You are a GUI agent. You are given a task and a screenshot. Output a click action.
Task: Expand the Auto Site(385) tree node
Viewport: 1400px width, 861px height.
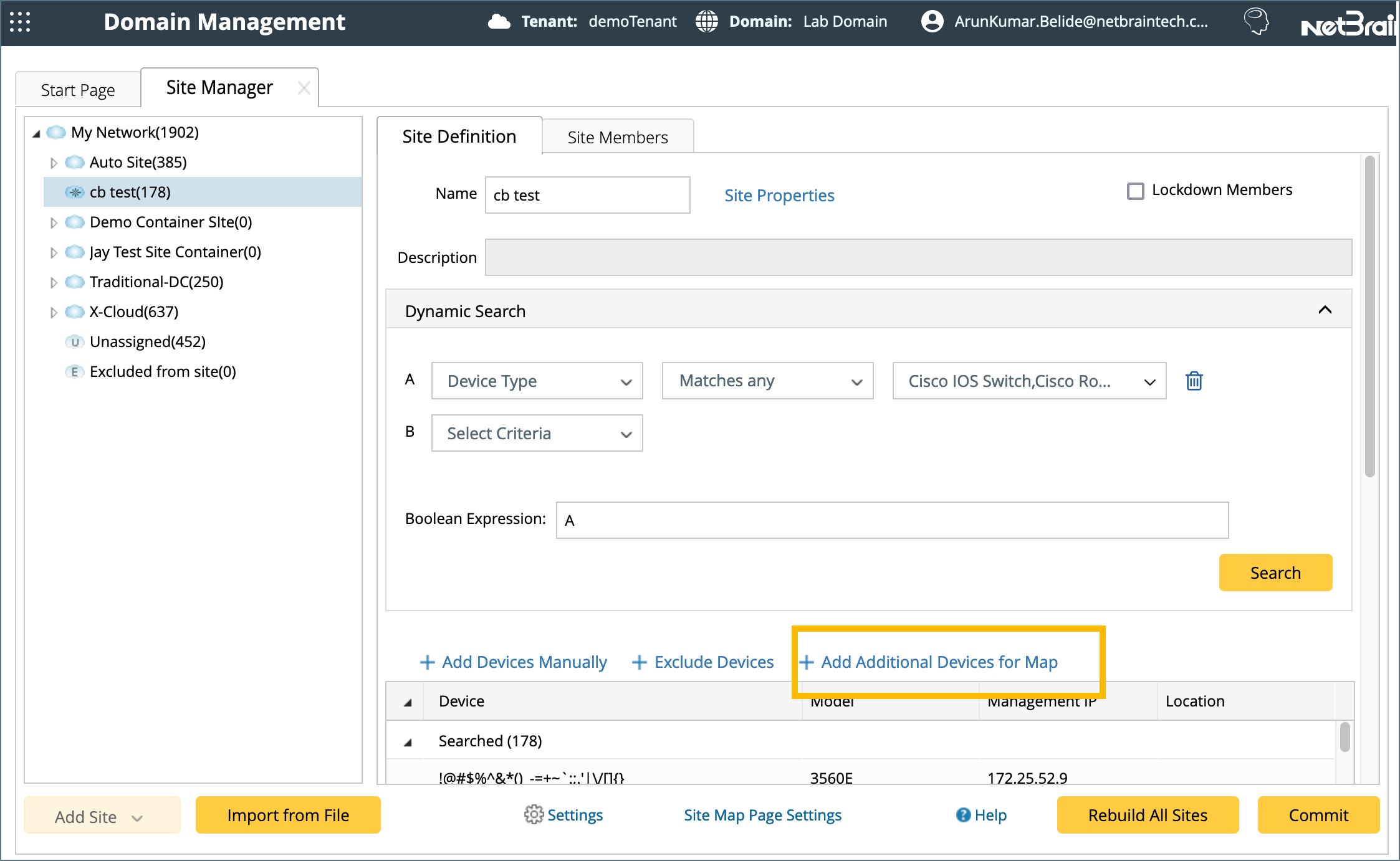coord(54,163)
